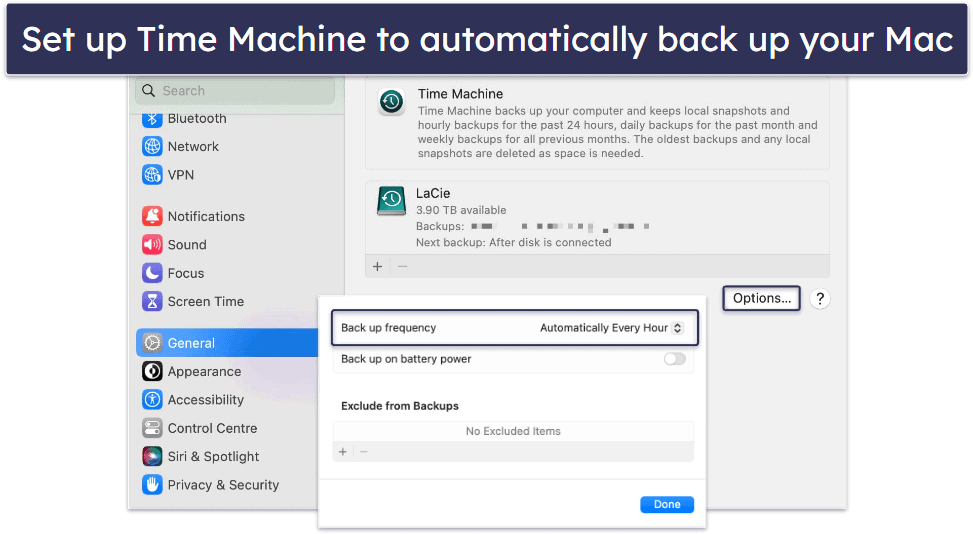This screenshot has width=973, height=534.
Task: Click the Focus moon icon
Action: pyautogui.click(x=152, y=273)
